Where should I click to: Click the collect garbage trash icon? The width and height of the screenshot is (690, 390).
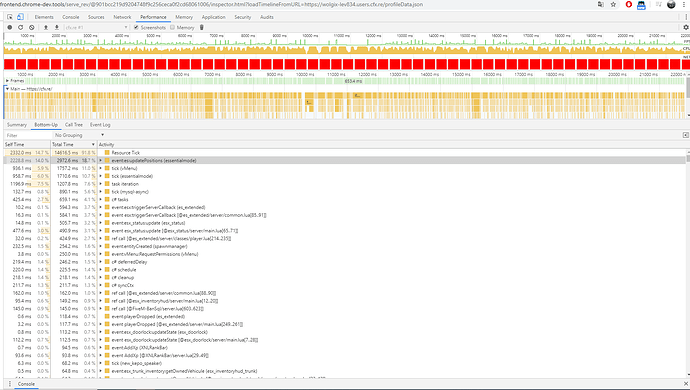(202, 27)
